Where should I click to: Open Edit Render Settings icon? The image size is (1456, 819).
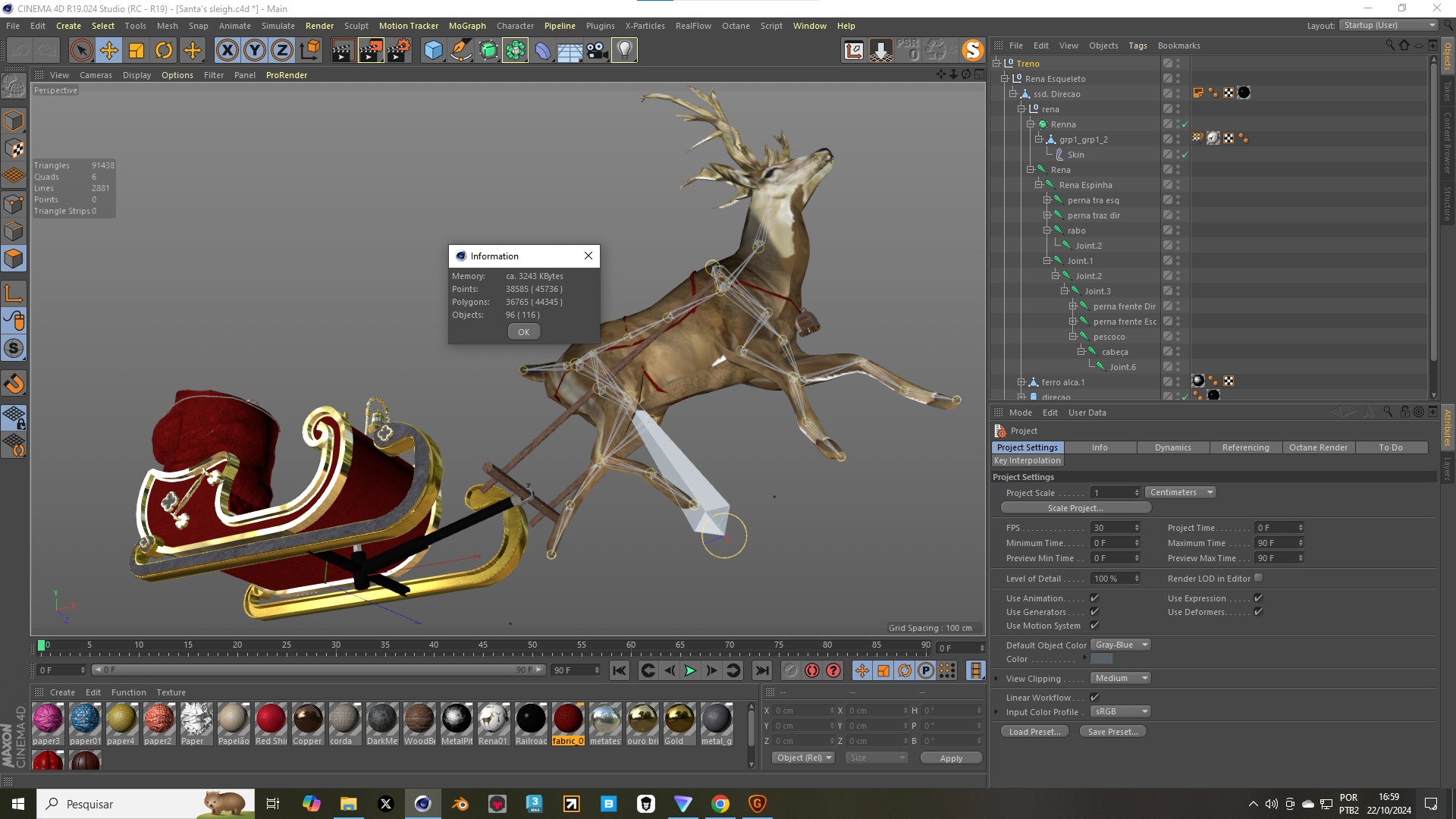pos(399,51)
